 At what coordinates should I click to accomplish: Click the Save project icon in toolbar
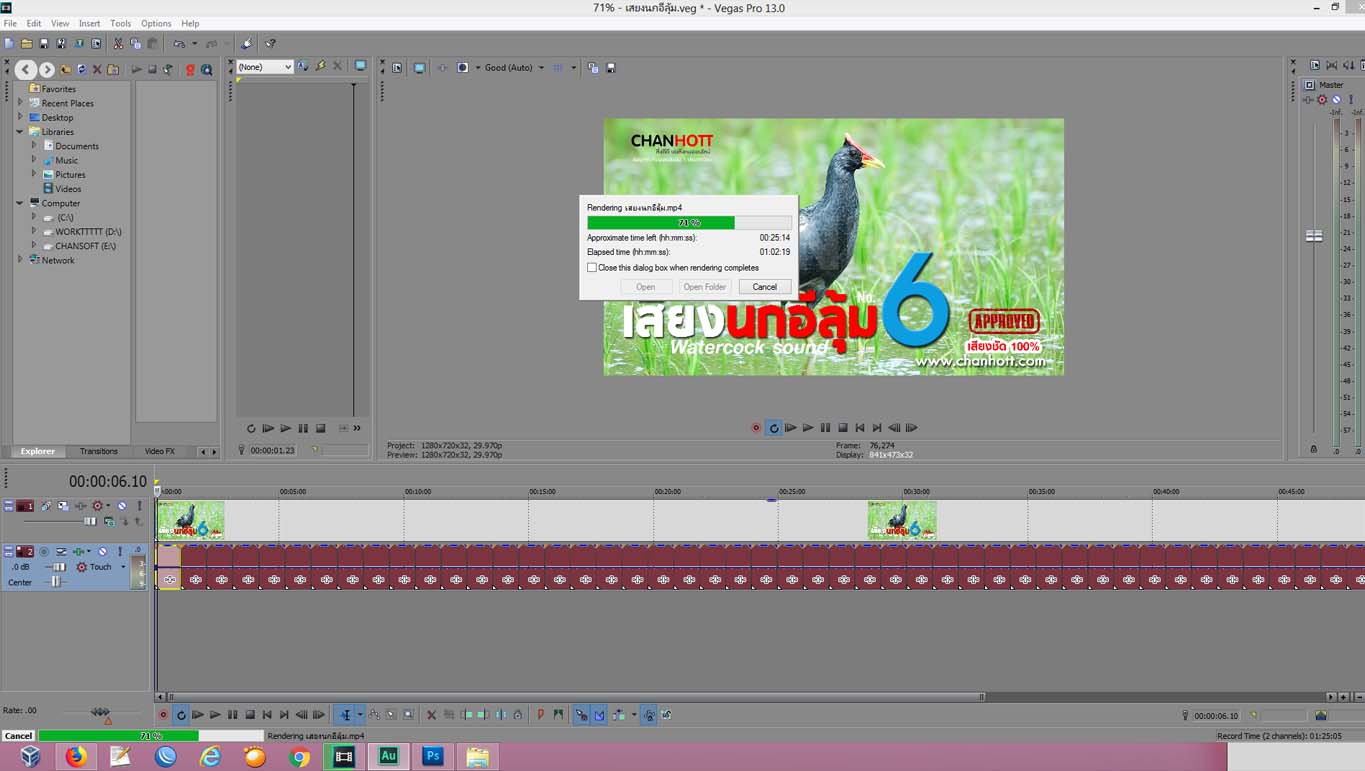(44, 43)
